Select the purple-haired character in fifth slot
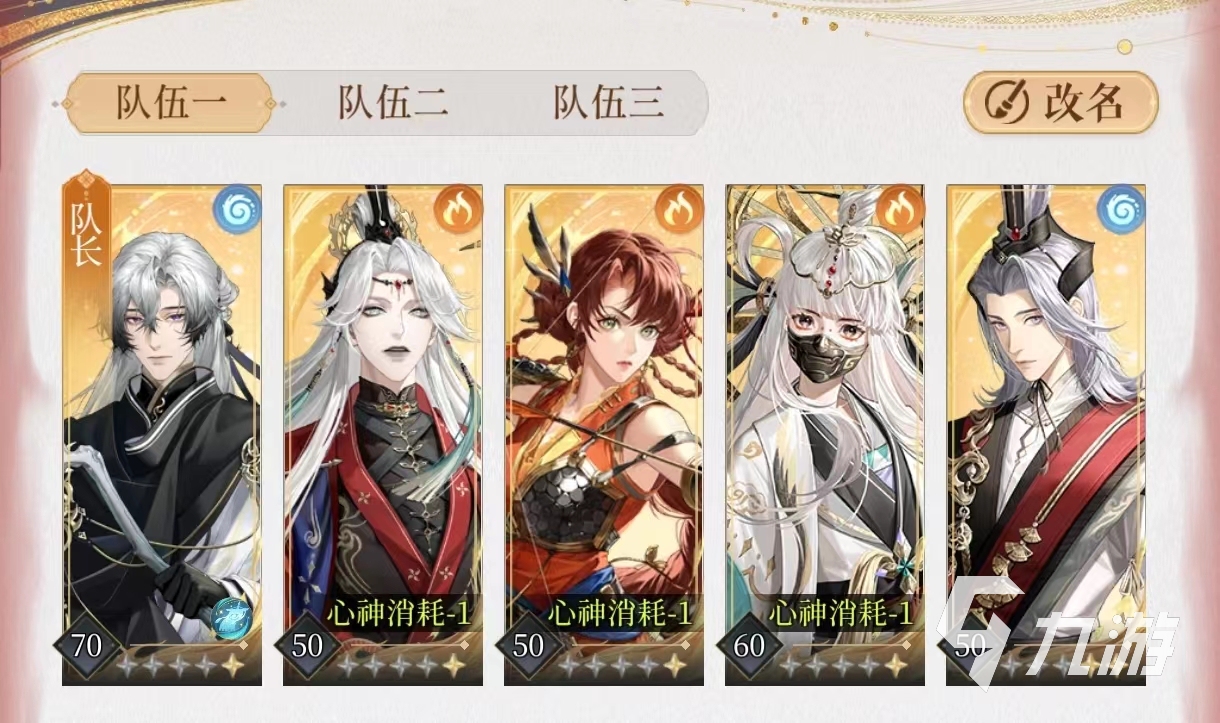 point(1046,435)
